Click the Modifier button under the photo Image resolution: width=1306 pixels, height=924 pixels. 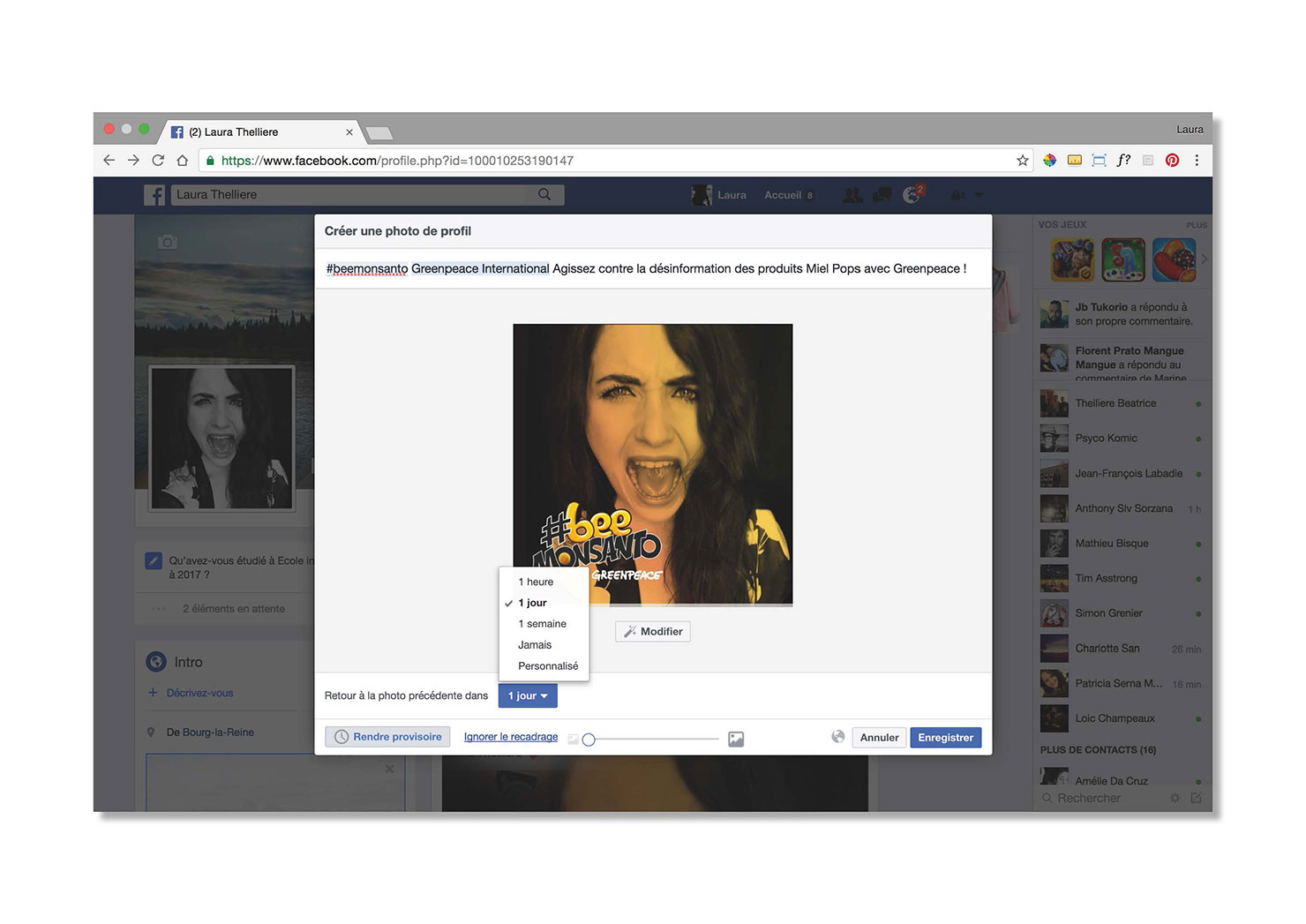(653, 632)
